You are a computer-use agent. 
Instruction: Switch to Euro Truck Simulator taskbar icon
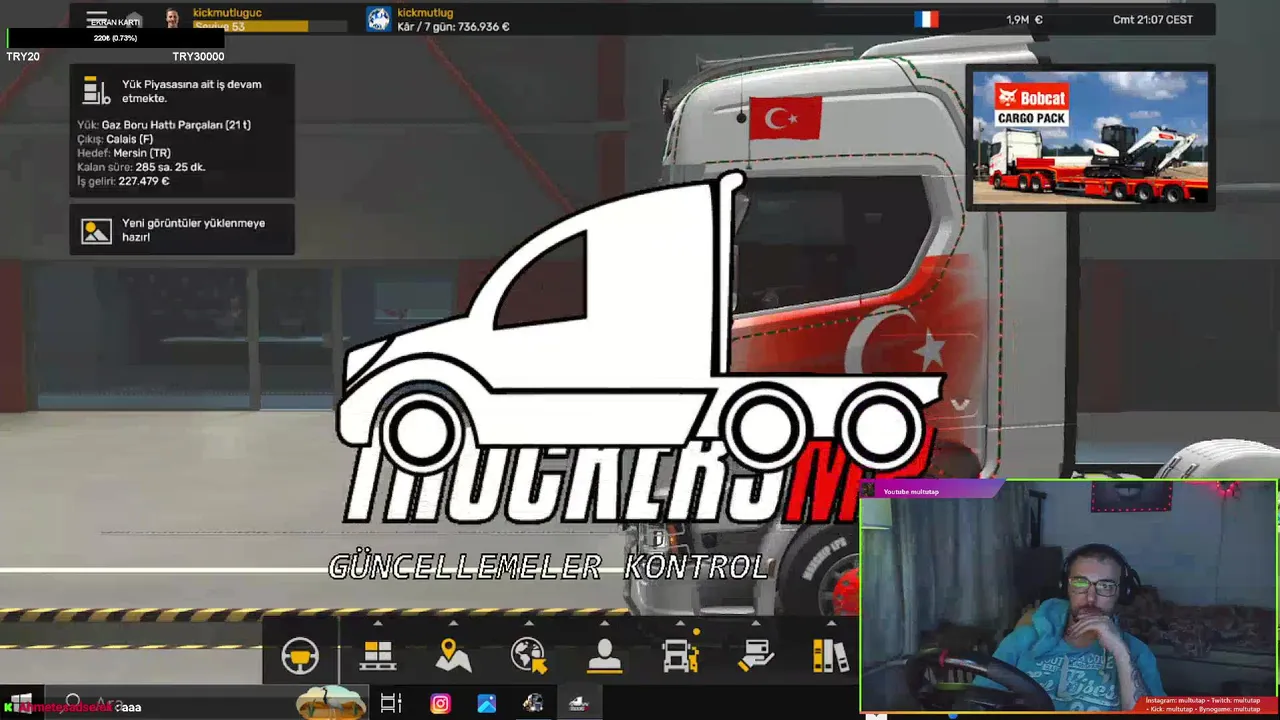pyautogui.click(x=533, y=704)
